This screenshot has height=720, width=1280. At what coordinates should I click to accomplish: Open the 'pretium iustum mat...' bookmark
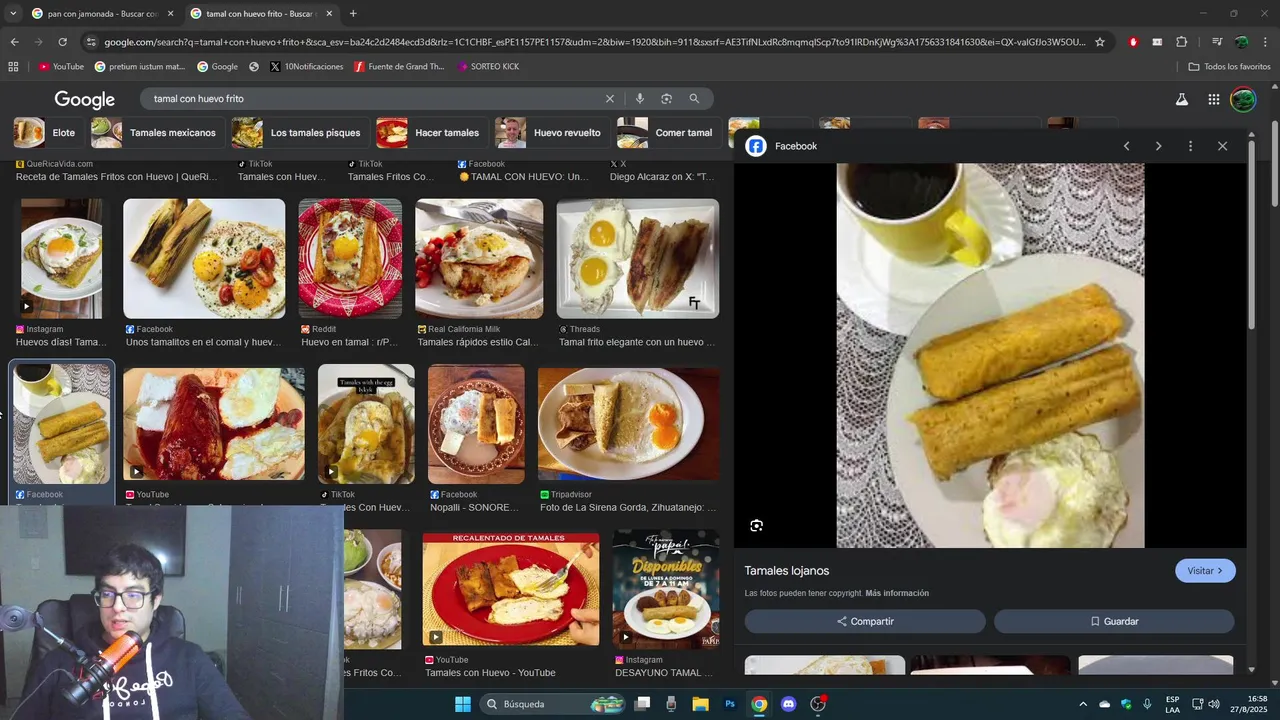(140, 67)
